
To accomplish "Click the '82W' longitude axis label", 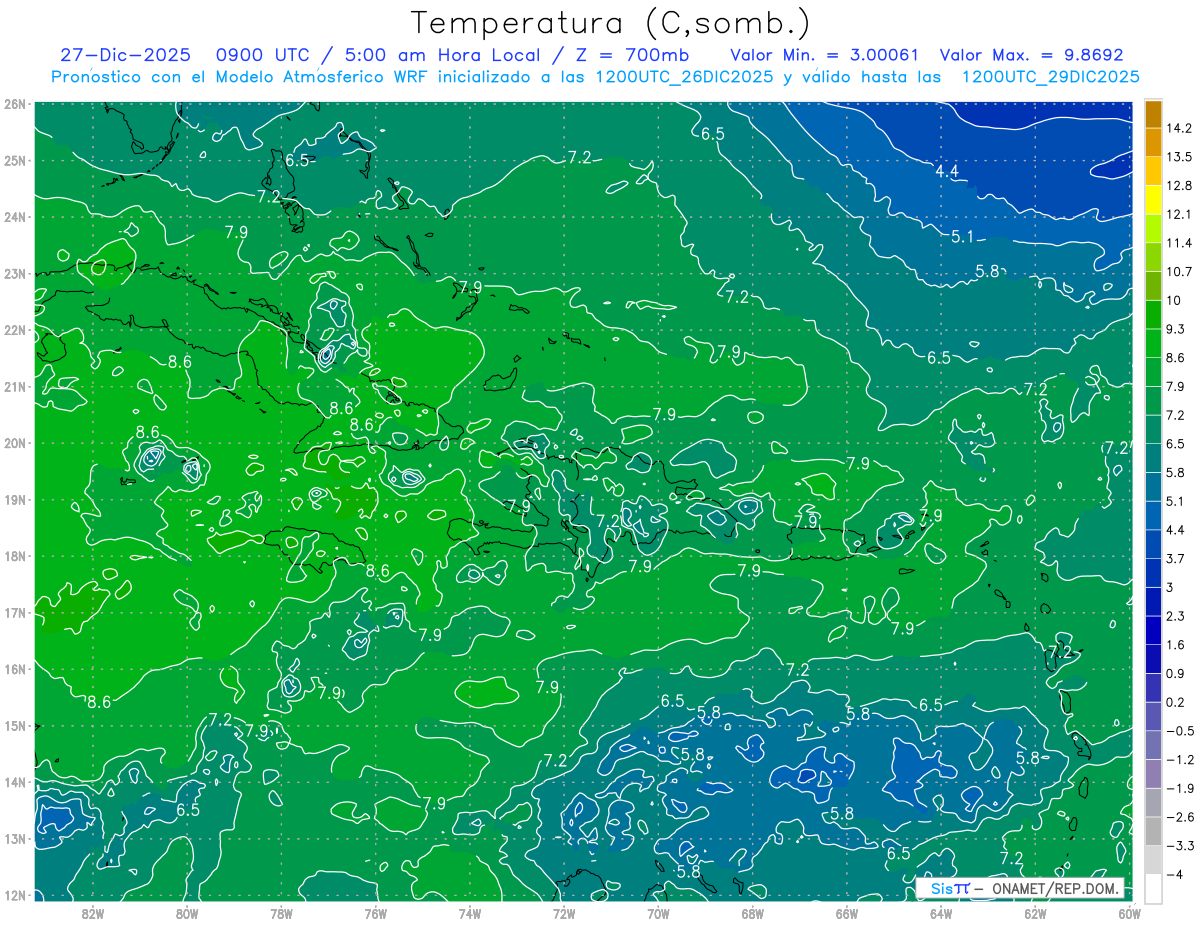I will (93, 913).
